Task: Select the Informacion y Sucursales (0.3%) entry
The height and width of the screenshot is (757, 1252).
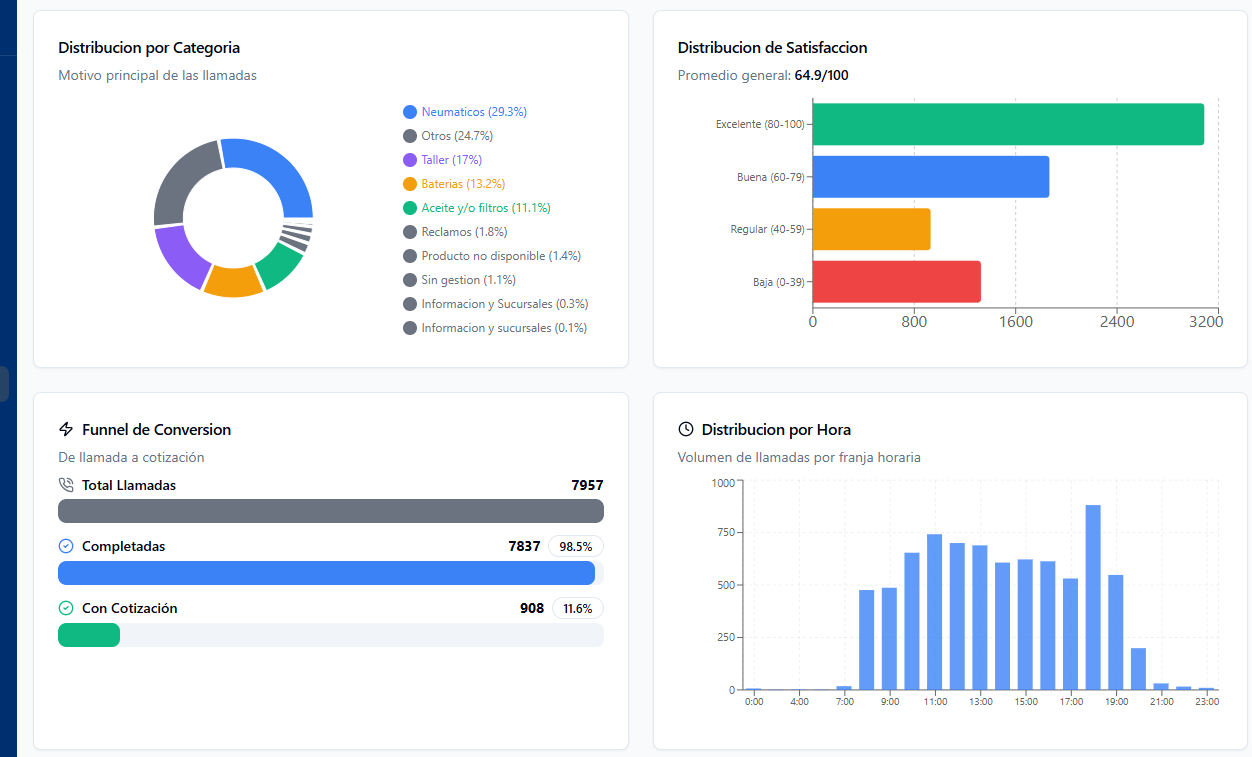Action: [496, 304]
